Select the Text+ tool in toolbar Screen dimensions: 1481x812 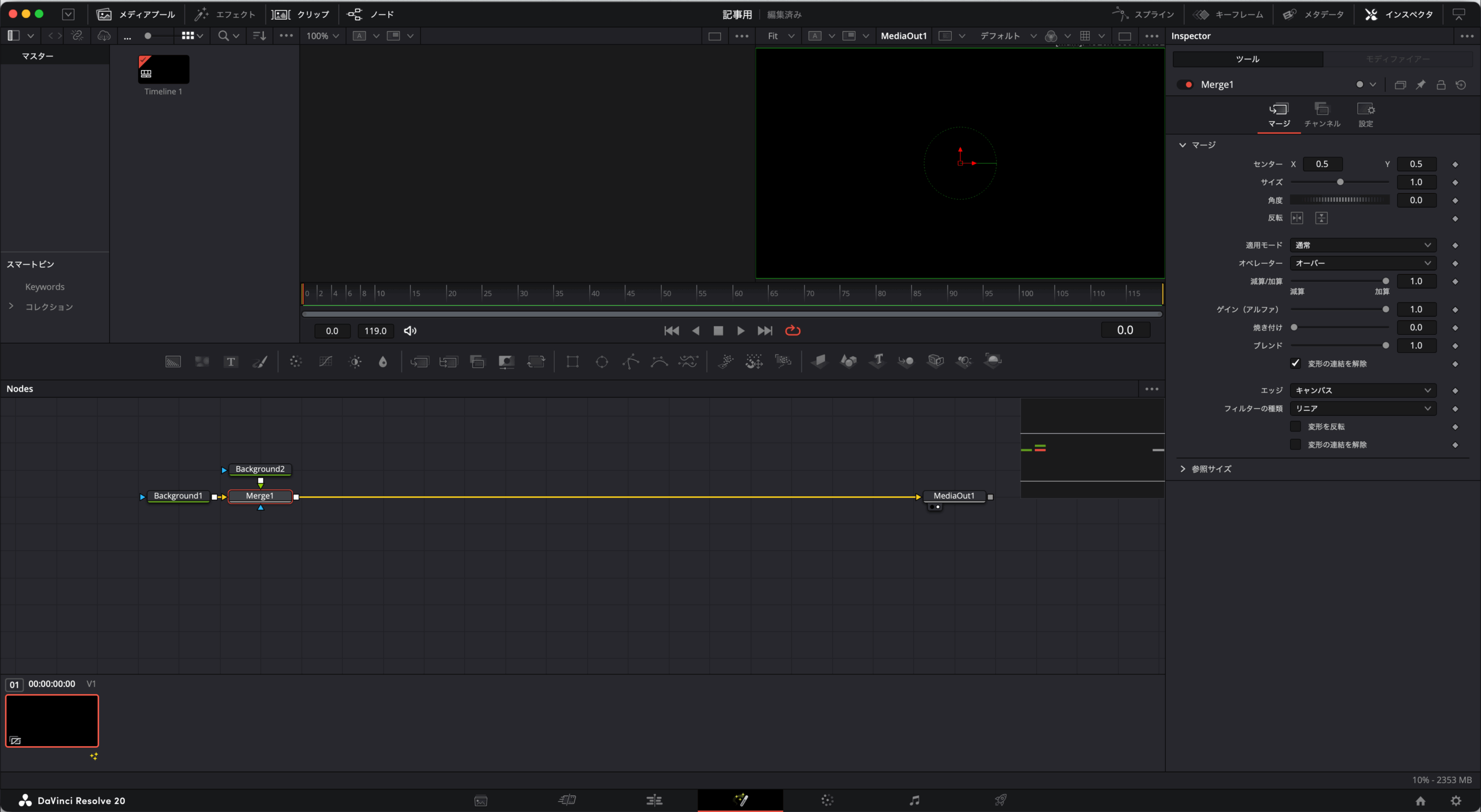point(231,362)
